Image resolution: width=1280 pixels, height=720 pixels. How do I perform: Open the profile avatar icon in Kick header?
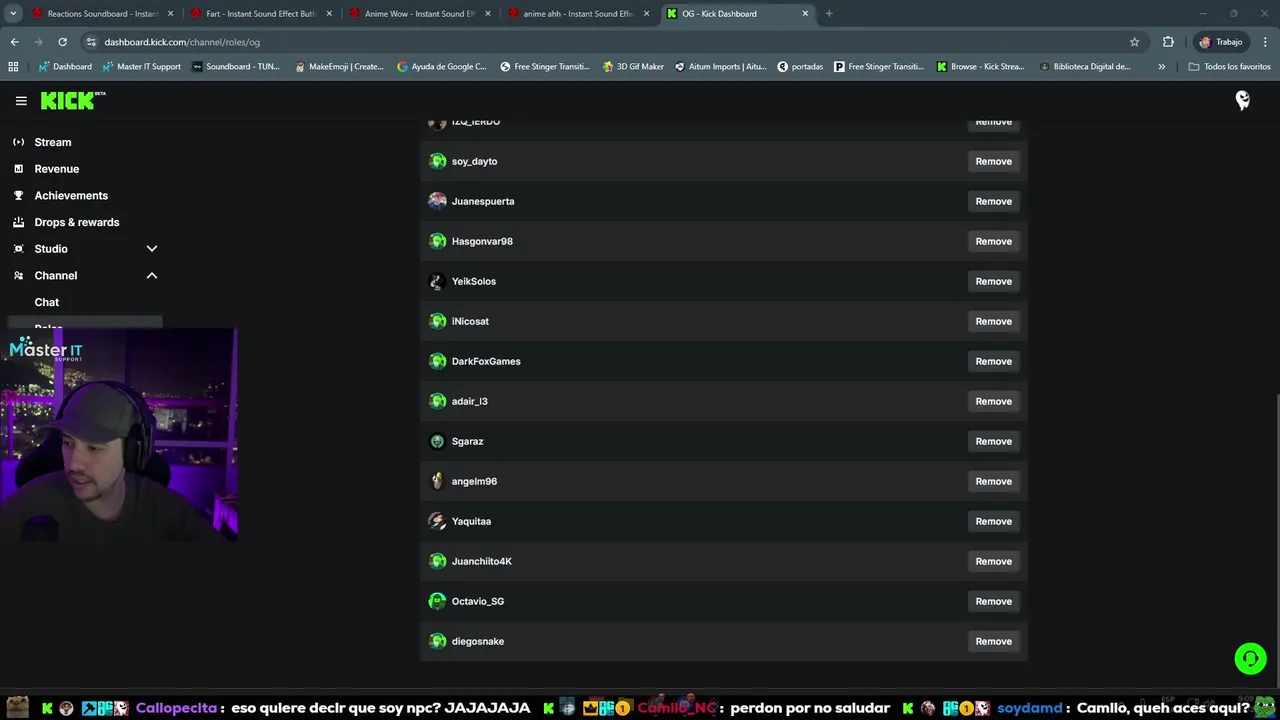click(x=1243, y=100)
